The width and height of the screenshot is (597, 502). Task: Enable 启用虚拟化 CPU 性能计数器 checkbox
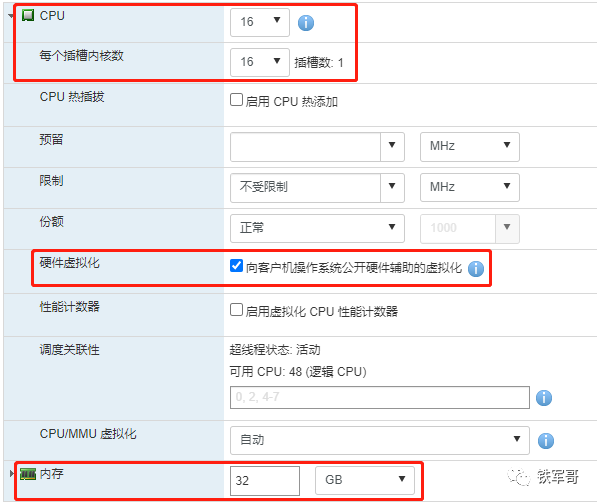click(236, 310)
